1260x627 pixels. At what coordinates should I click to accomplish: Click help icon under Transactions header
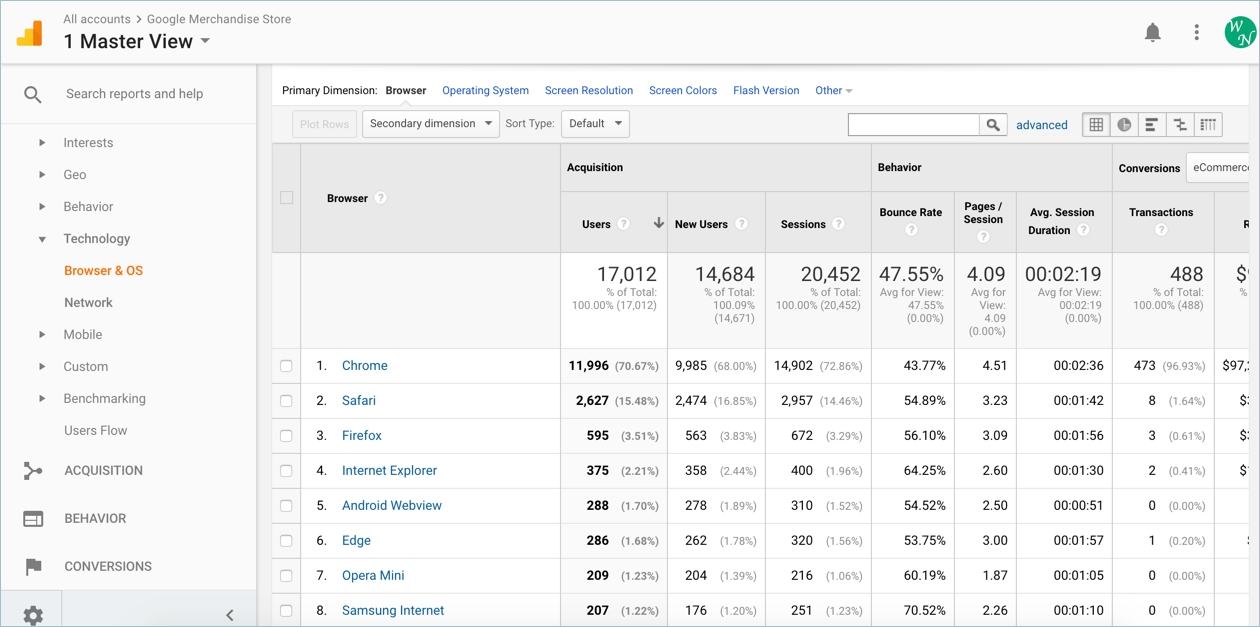pyautogui.click(x=1161, y=231)
